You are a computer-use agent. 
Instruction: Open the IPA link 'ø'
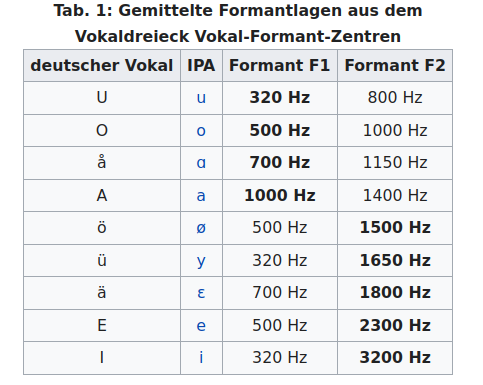tap(201, 228)
